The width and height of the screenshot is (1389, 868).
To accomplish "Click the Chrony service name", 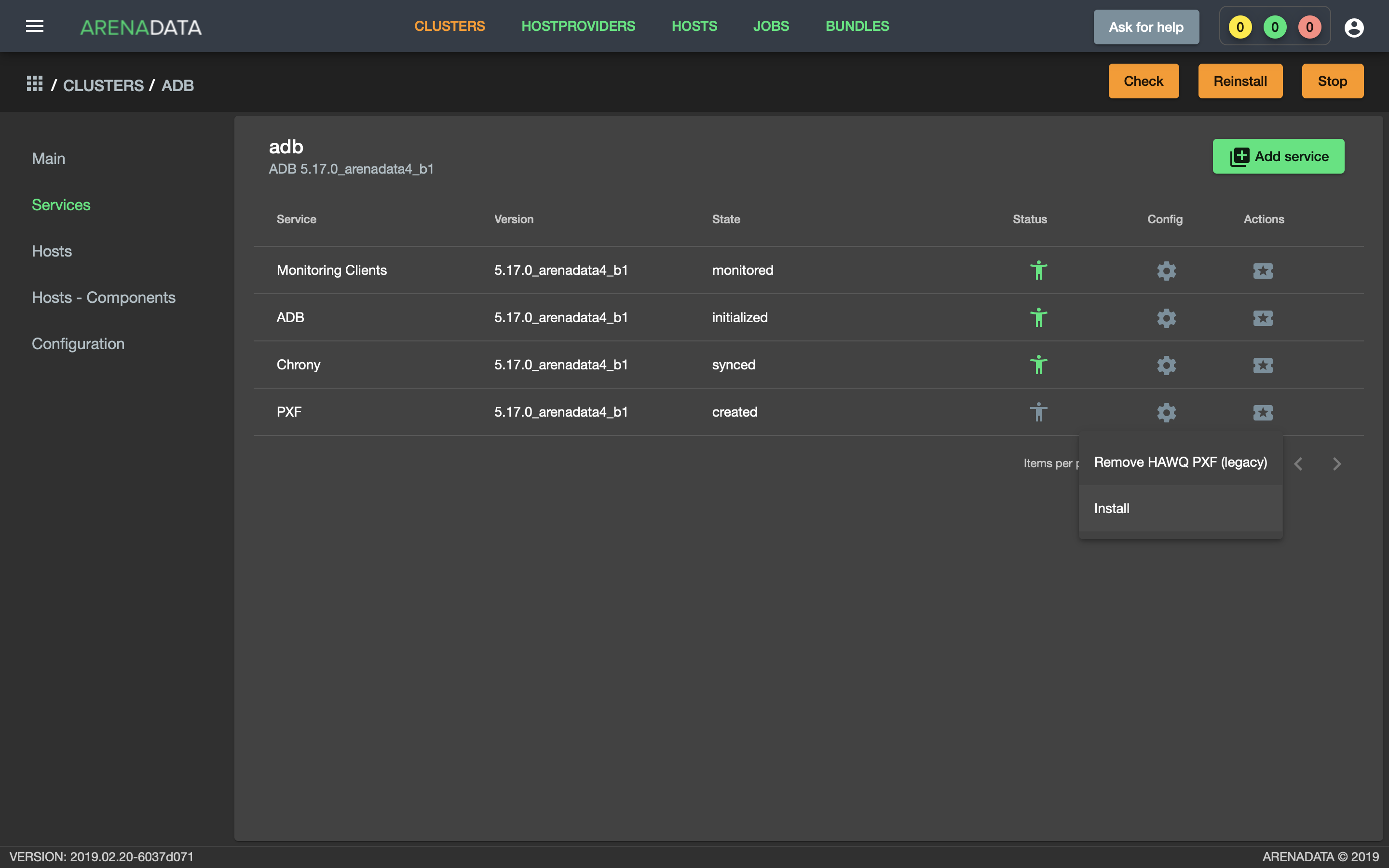I will (298, 365).
